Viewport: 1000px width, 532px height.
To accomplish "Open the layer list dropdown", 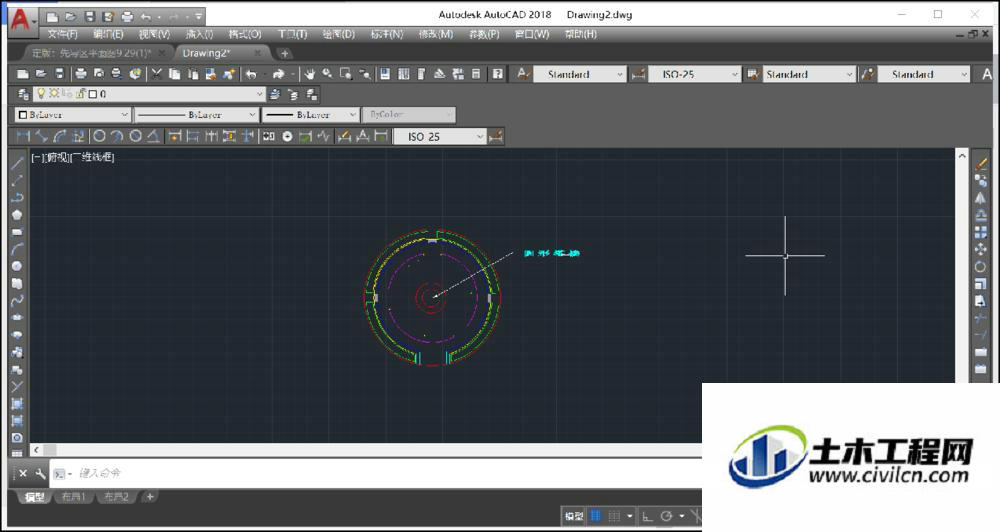I will (x=260, y=94).
